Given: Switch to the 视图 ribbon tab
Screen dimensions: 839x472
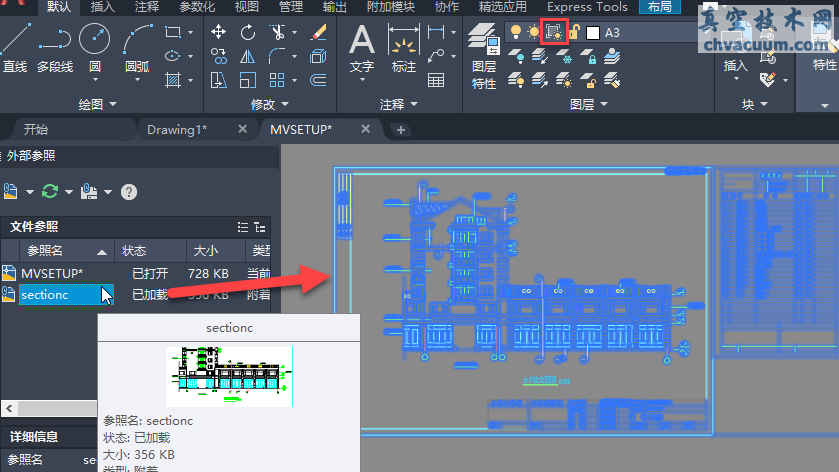Looking at the screenshot, I should click(247, 7).
